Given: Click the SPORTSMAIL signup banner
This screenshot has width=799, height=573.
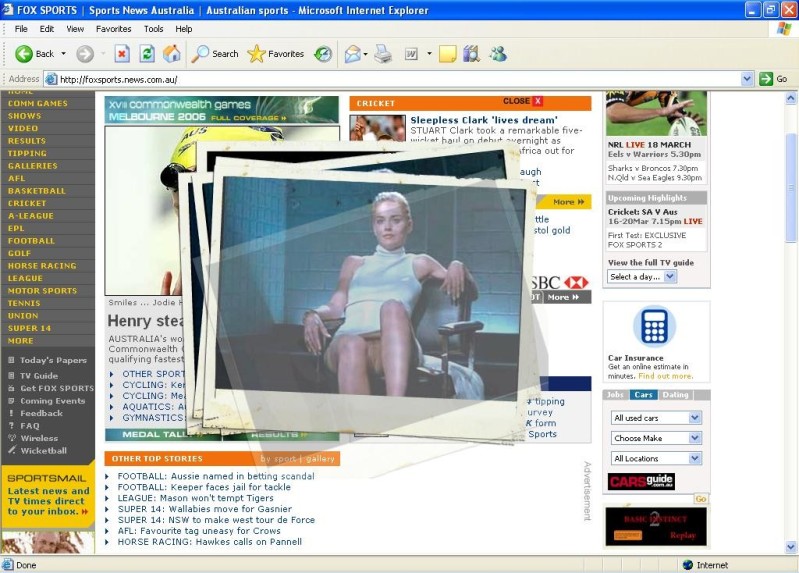Looking at the screenshot, I should point(48,494).
